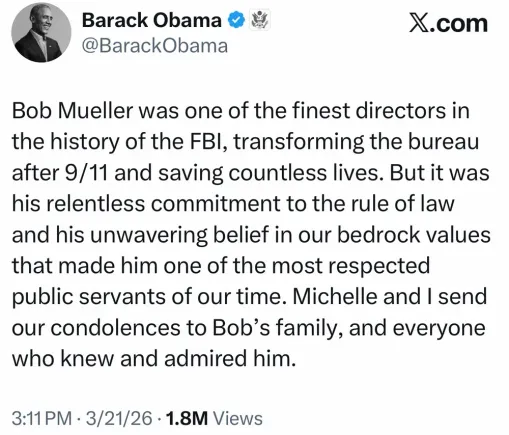Click the 1.8M view count
Image resolution: width=509 pixels, height=435 pixels.
[187, 418]
